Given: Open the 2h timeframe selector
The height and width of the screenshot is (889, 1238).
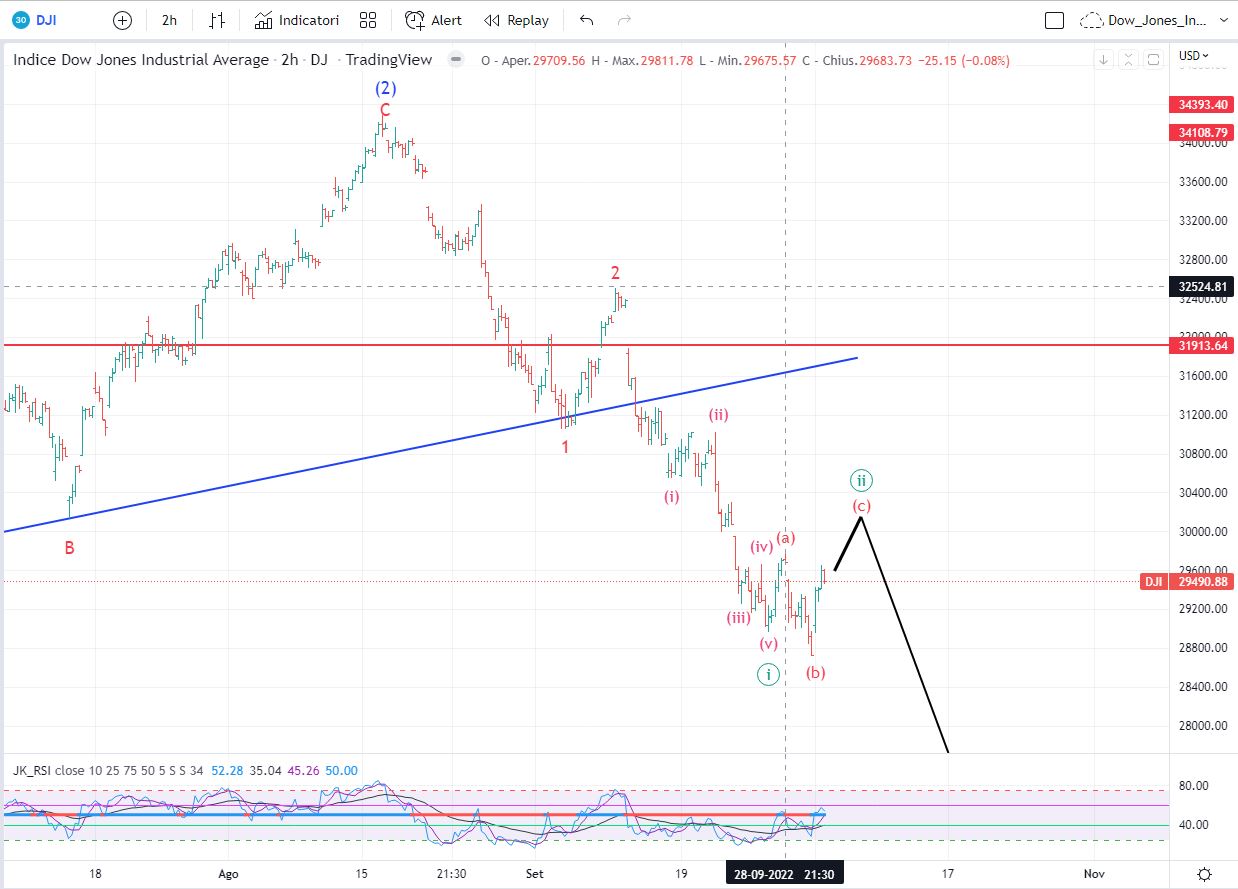Looking at the screenshot, I should (x=170, y=20).
